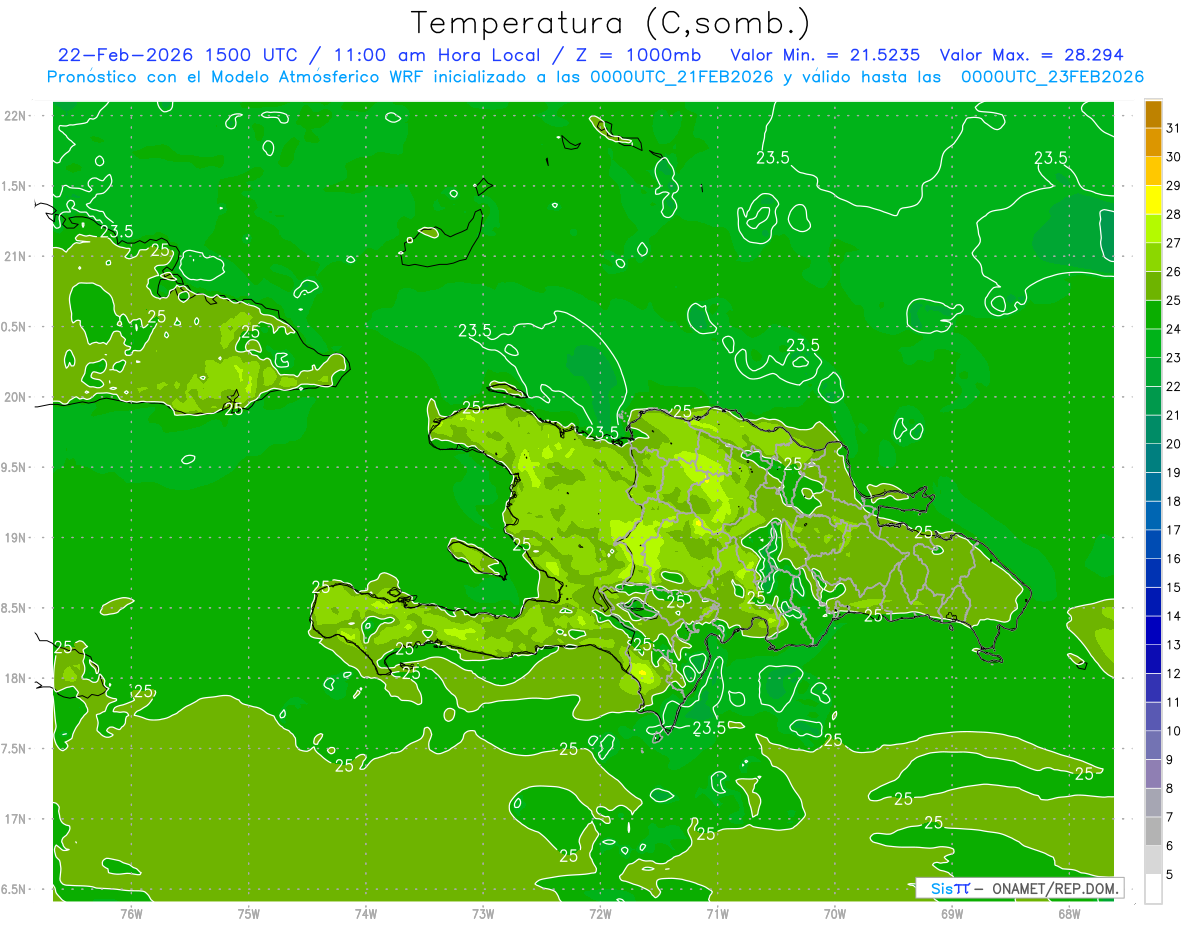Click the '0000UTC_21FEB2026' initialization time
1200x927 pixels.
pyautogui.click(x=682, y=77)
